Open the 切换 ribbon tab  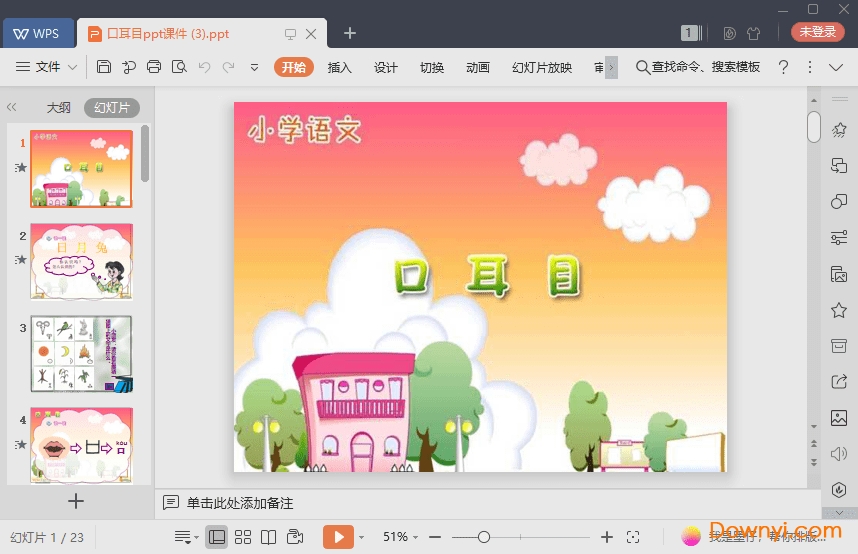(x=431, y=67)
